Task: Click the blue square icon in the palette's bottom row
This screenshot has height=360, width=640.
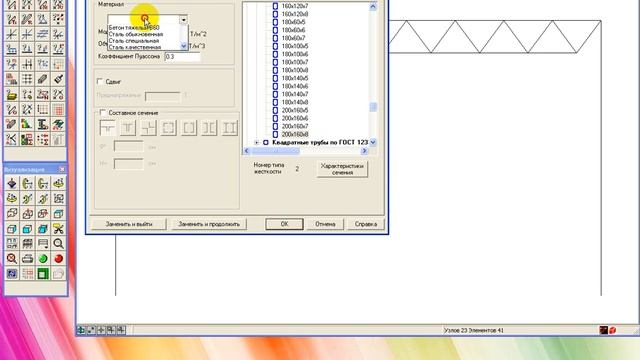Action: pyautogui.click(x=12, y=273)
